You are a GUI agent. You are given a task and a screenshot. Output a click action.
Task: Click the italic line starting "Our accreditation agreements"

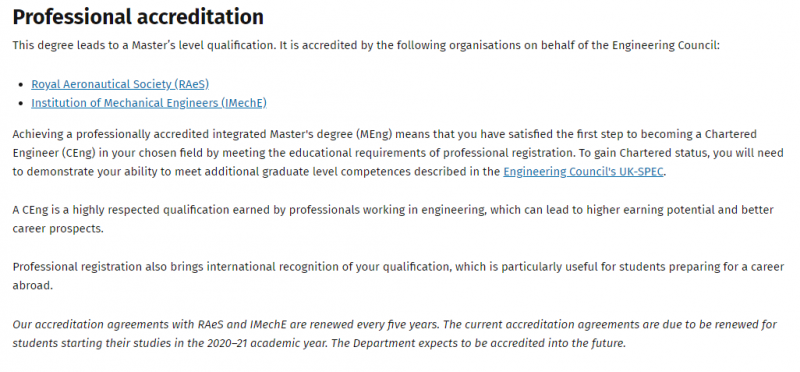394,325
